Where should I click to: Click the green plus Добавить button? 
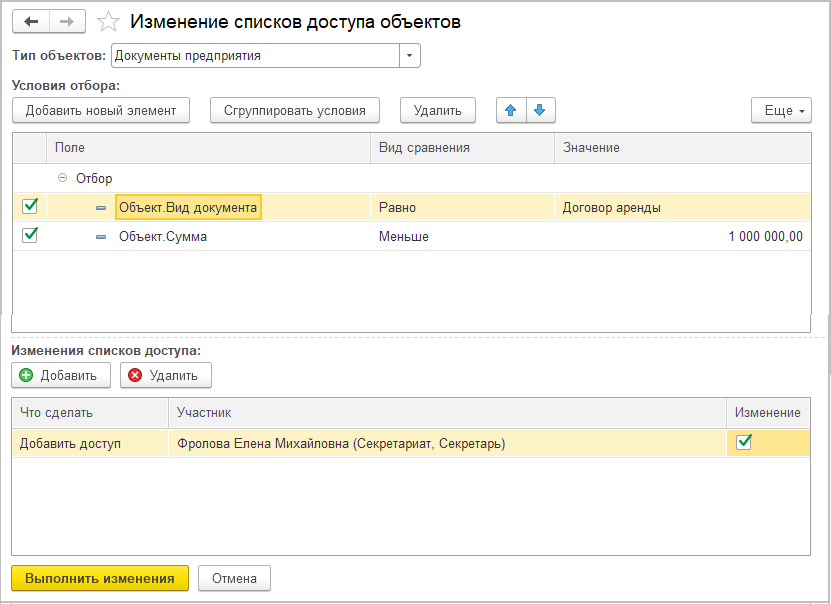pyautogui.click(x=60, y=375)
